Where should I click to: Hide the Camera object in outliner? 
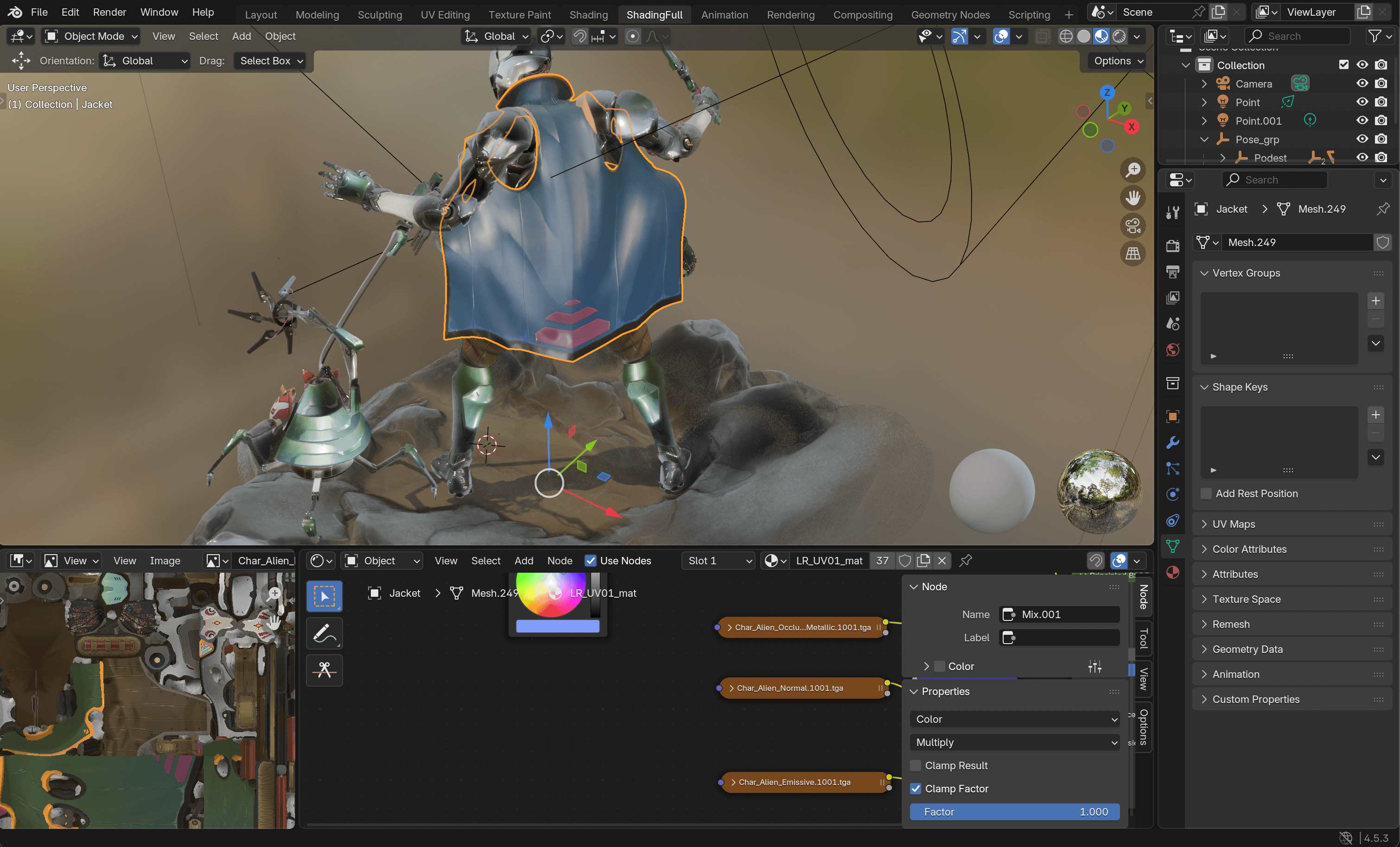1362,83
